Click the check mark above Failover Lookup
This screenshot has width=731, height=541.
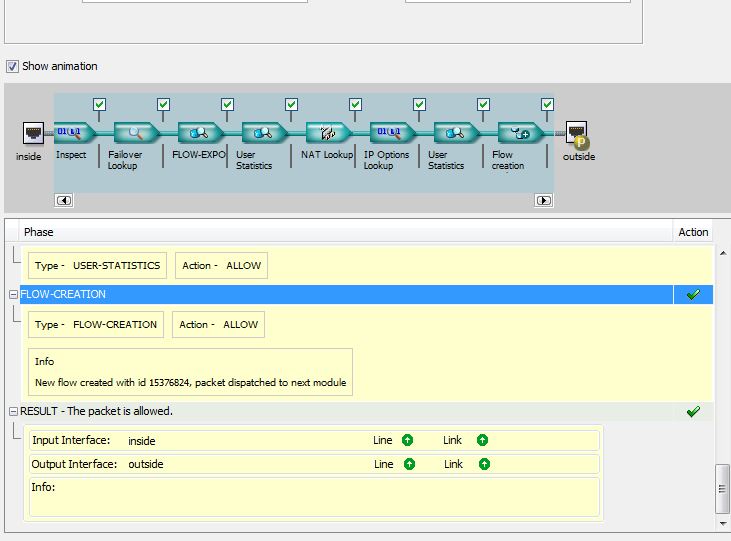163,104
